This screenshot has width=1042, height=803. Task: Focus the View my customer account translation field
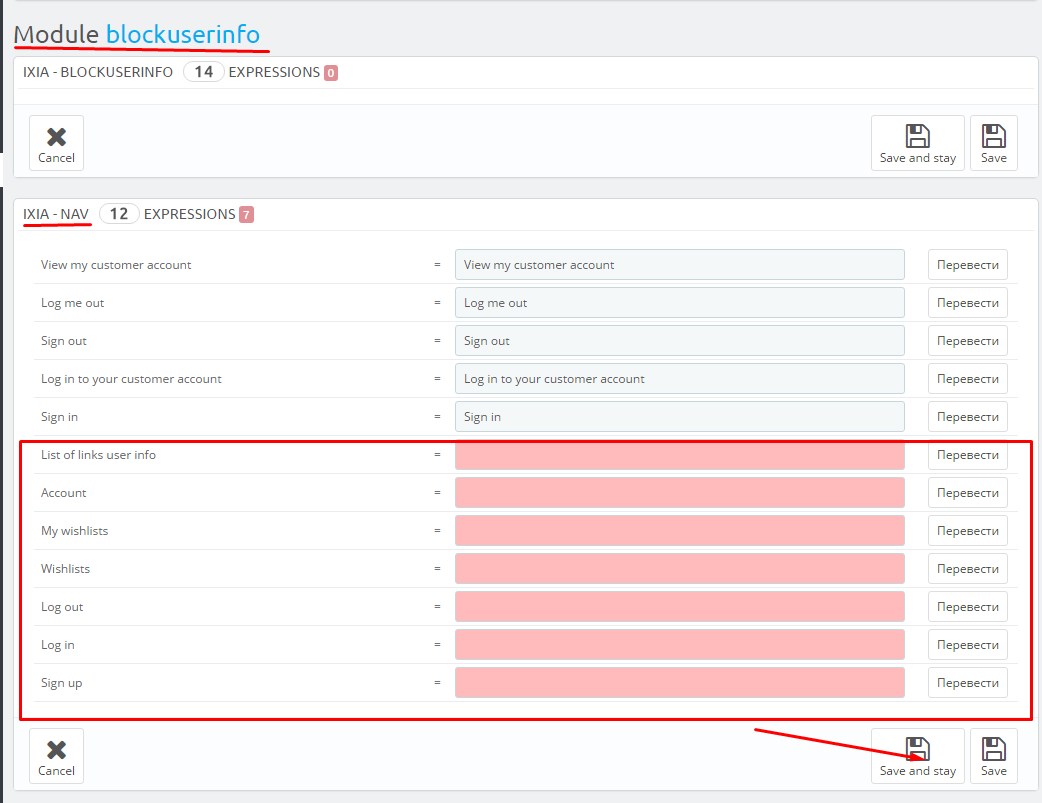679,265
